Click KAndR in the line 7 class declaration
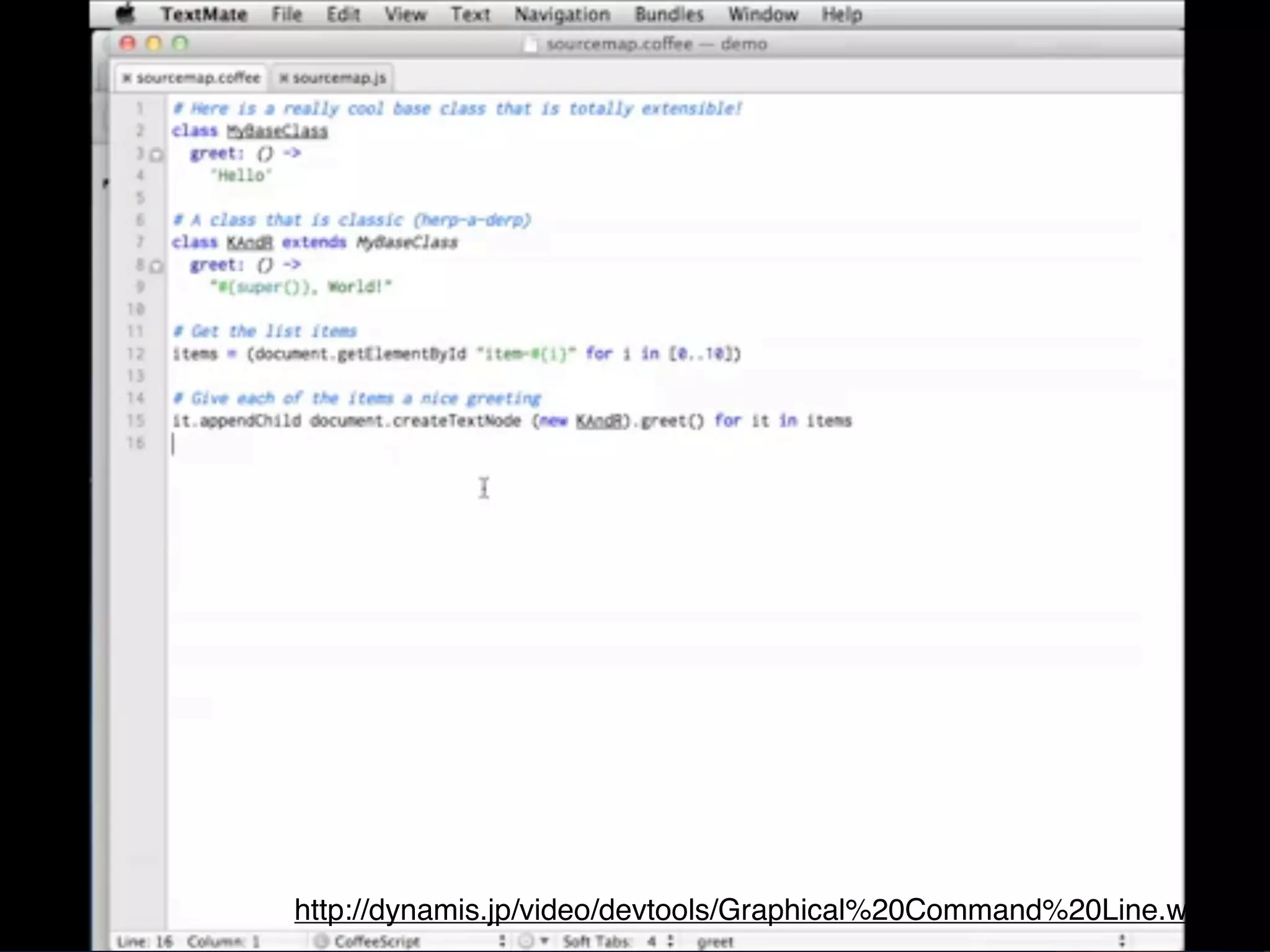The image size is (1270, 952). click(249, 242)
